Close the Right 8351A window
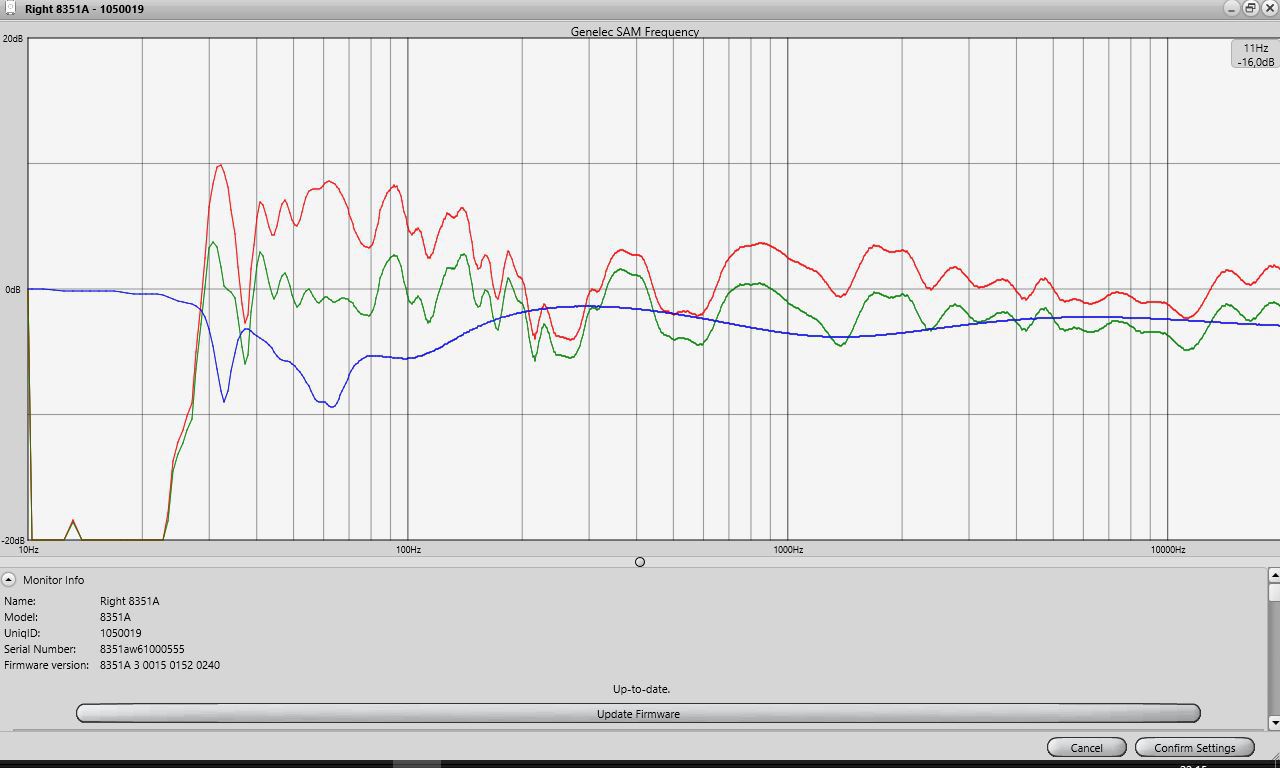The image size is (1280, 768). pos(1269,8)
